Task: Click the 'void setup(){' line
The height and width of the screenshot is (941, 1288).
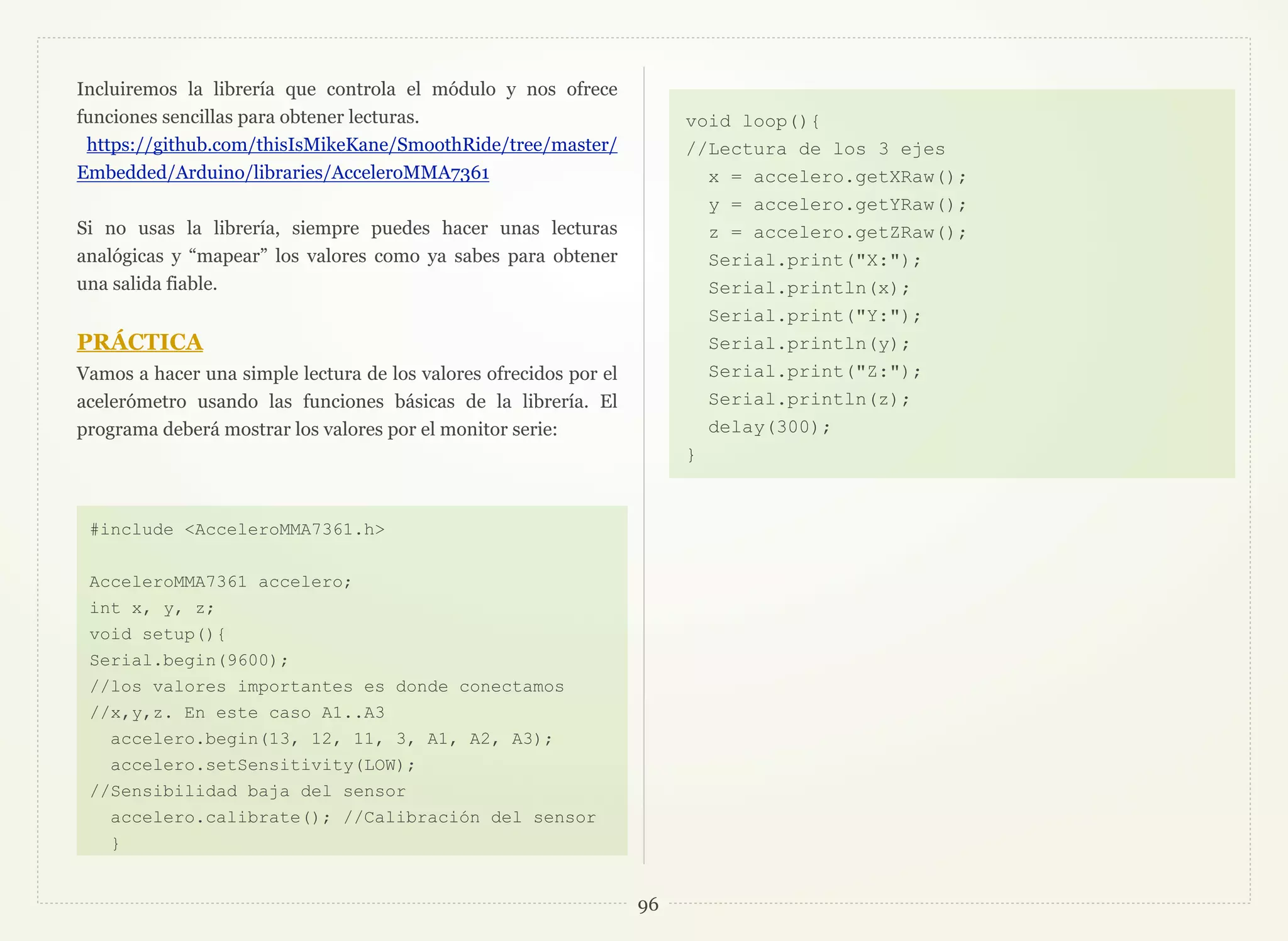Action: (x=158, y=634)
